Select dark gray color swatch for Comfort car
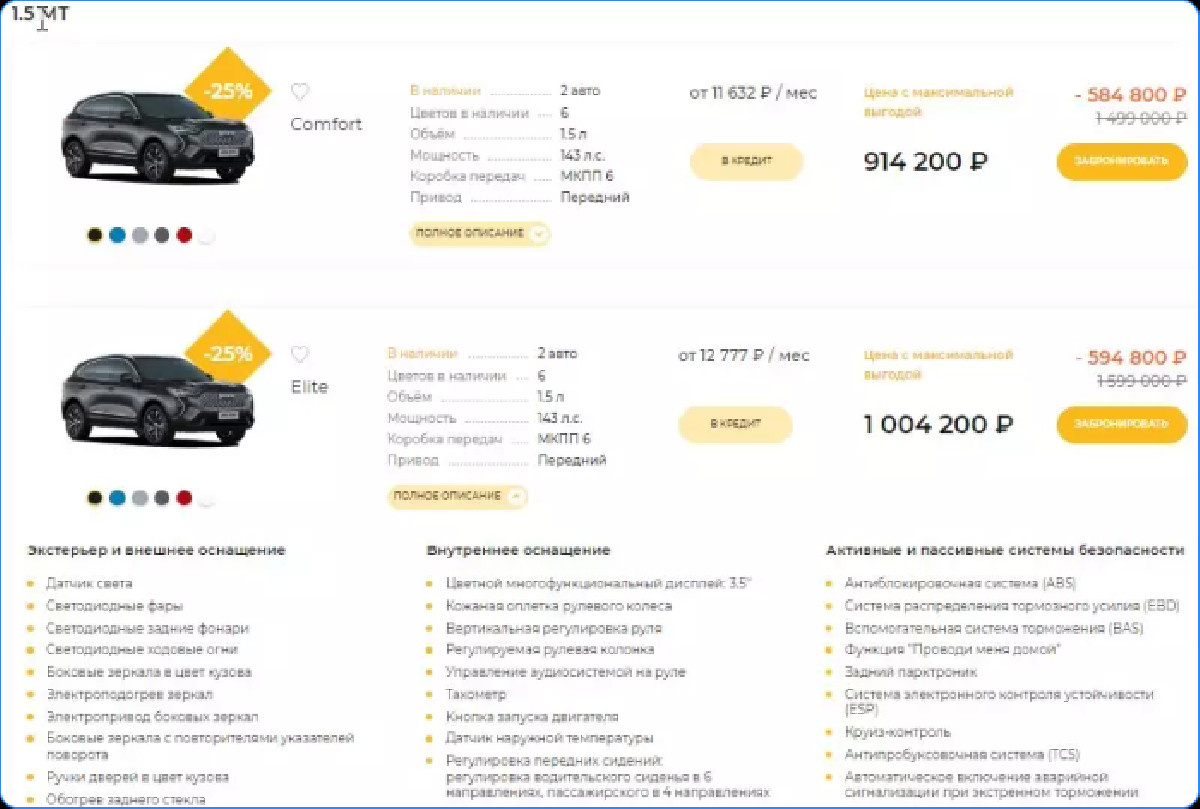 tap(162, 236)
